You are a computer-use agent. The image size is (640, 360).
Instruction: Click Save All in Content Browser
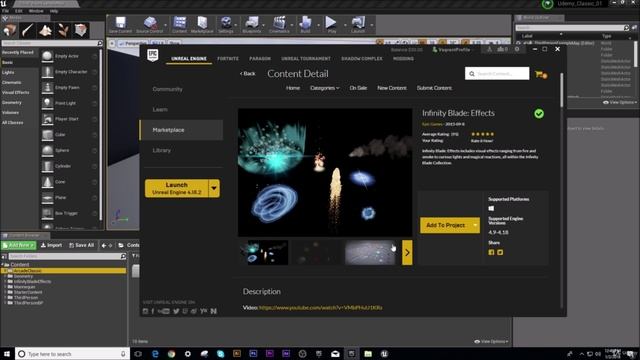click(81, 245)
